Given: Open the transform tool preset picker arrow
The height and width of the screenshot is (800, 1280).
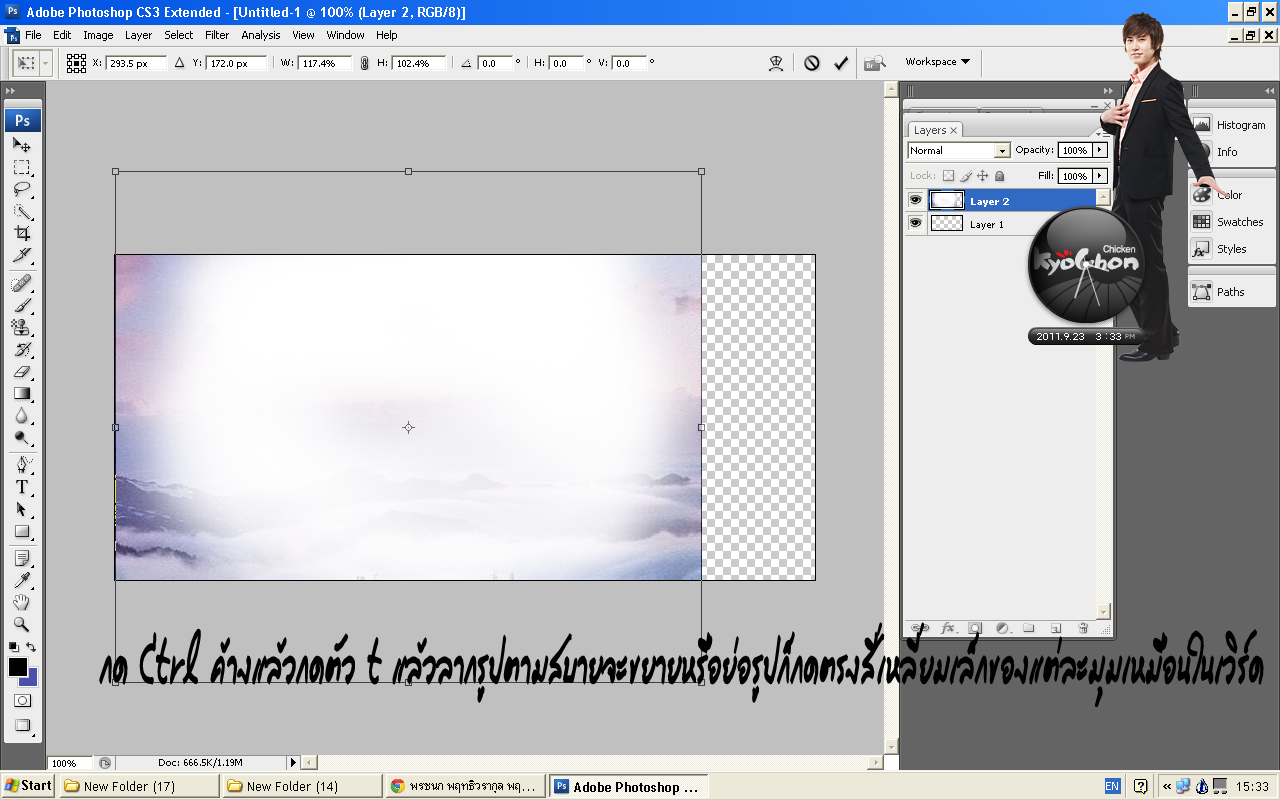Looking at the screenshot, I should [47, 63].
